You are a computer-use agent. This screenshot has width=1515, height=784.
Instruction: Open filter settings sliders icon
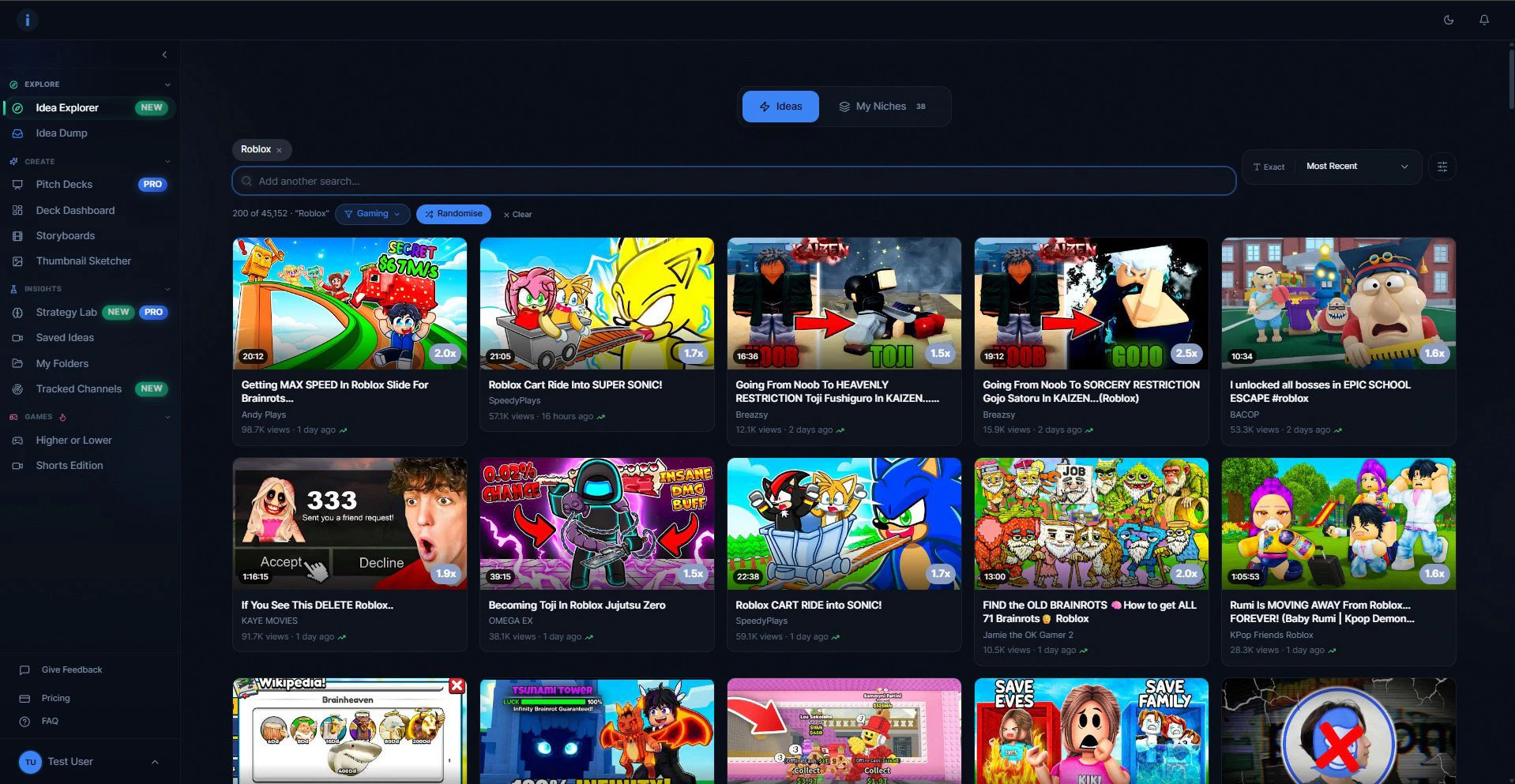coord(1442,167)
